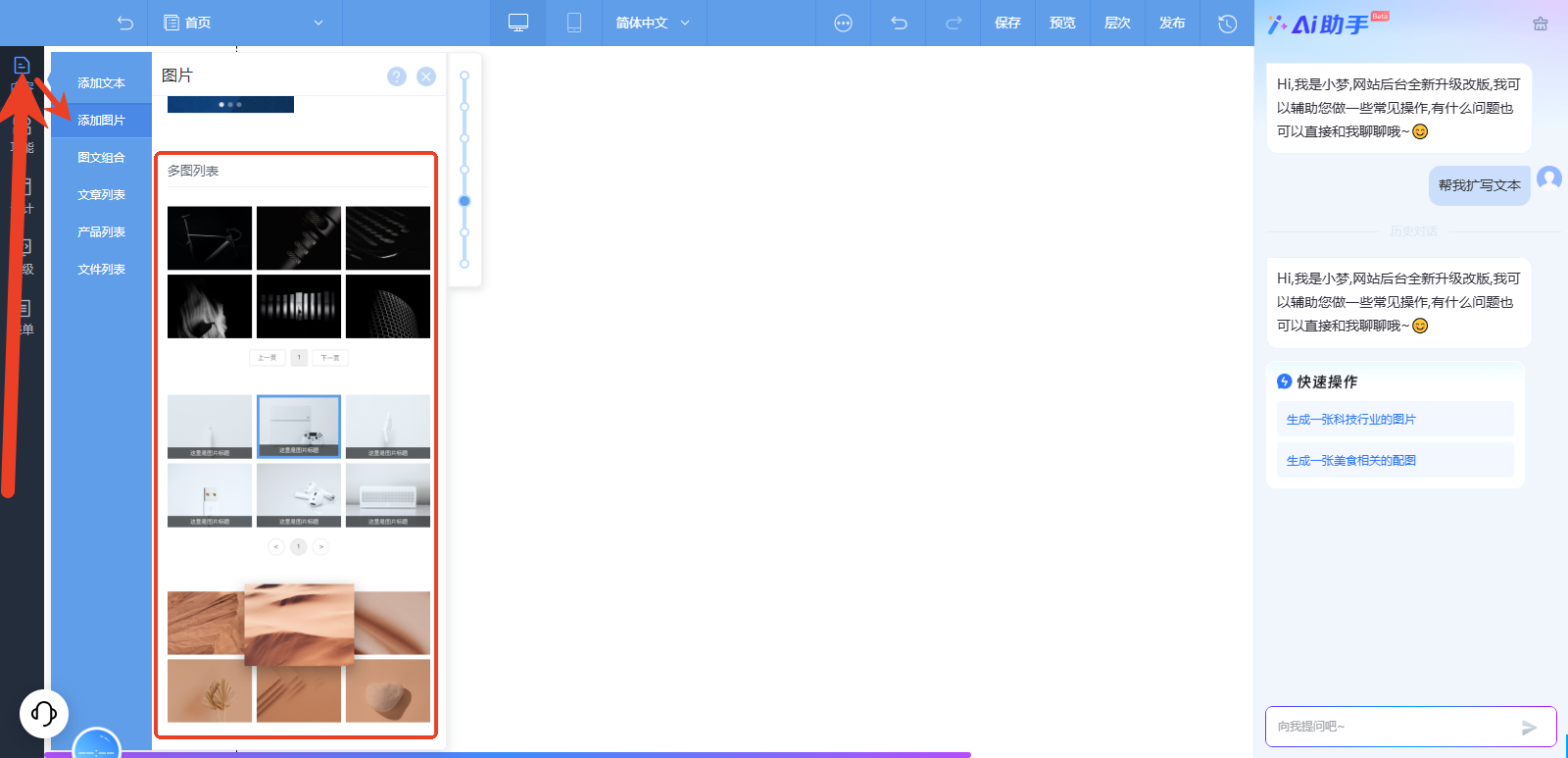Select the dark microphone image thumbnail

(299, 237)
